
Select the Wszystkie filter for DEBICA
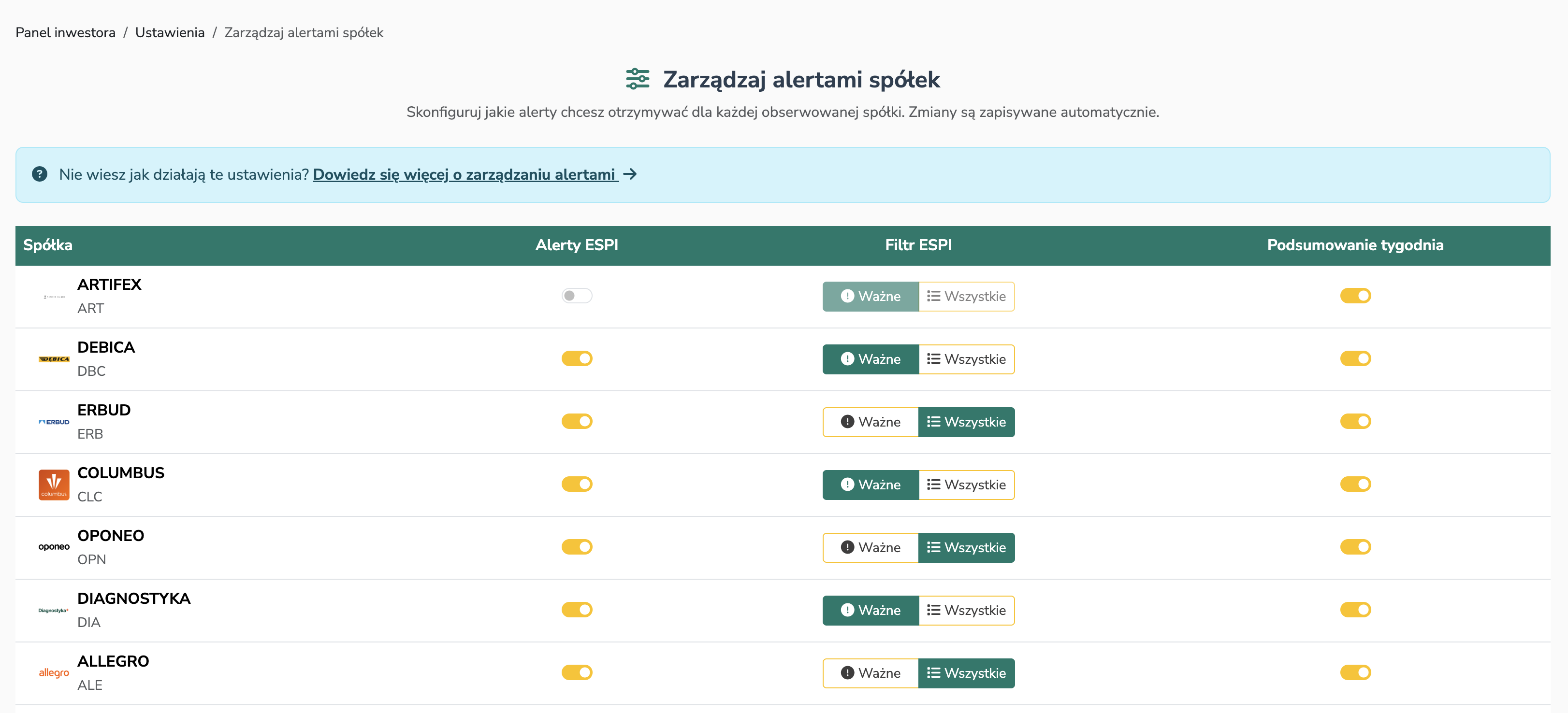tap(967, 359)
